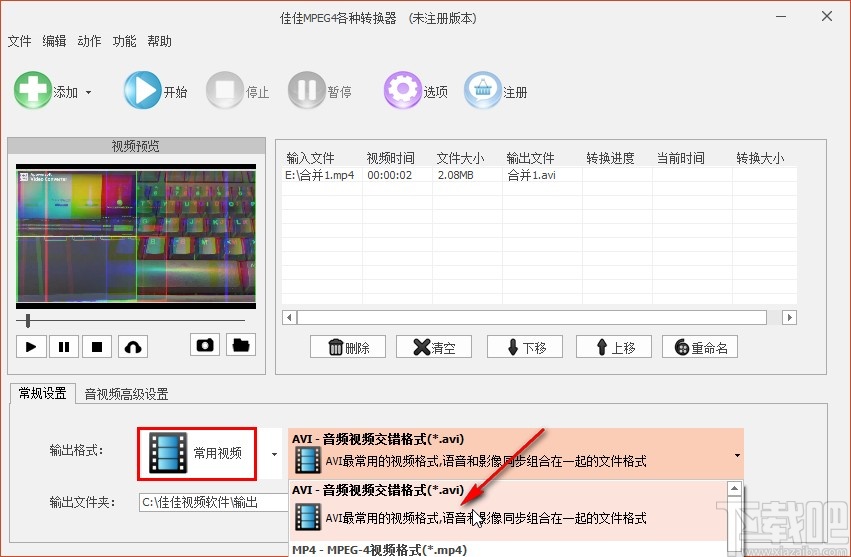Rename output with 重命名 button

[x=700, y=347]
